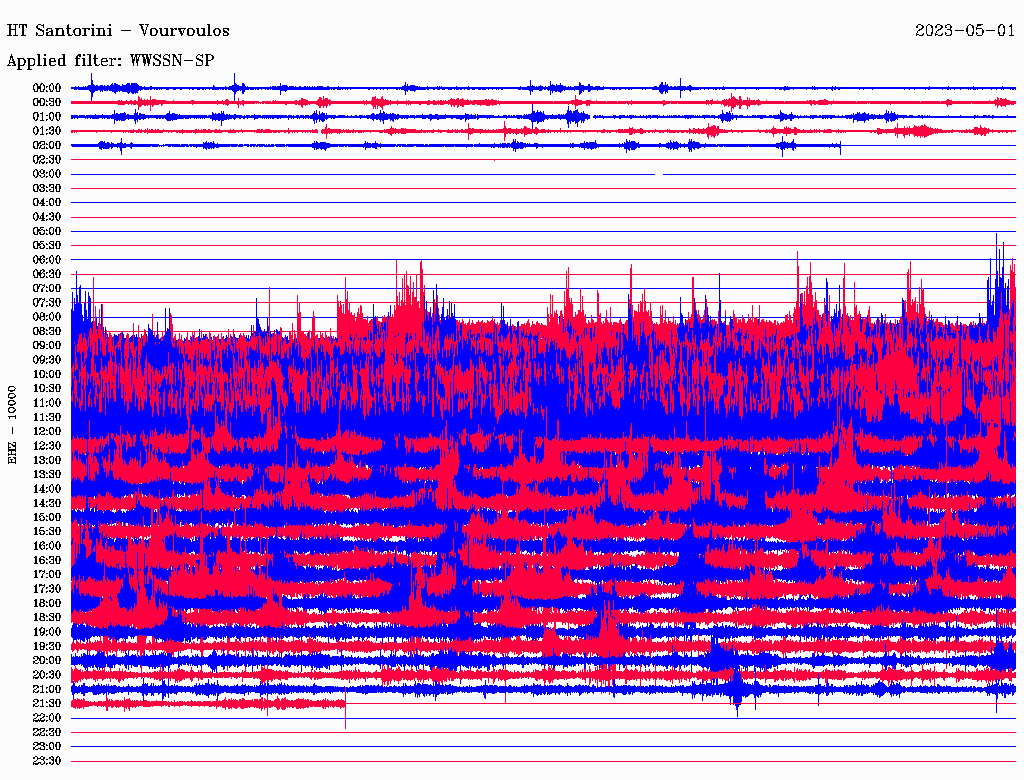1024x780 pixels.
Task: Click the vertical EHZ - 10000 axis label
Action: 13,424
